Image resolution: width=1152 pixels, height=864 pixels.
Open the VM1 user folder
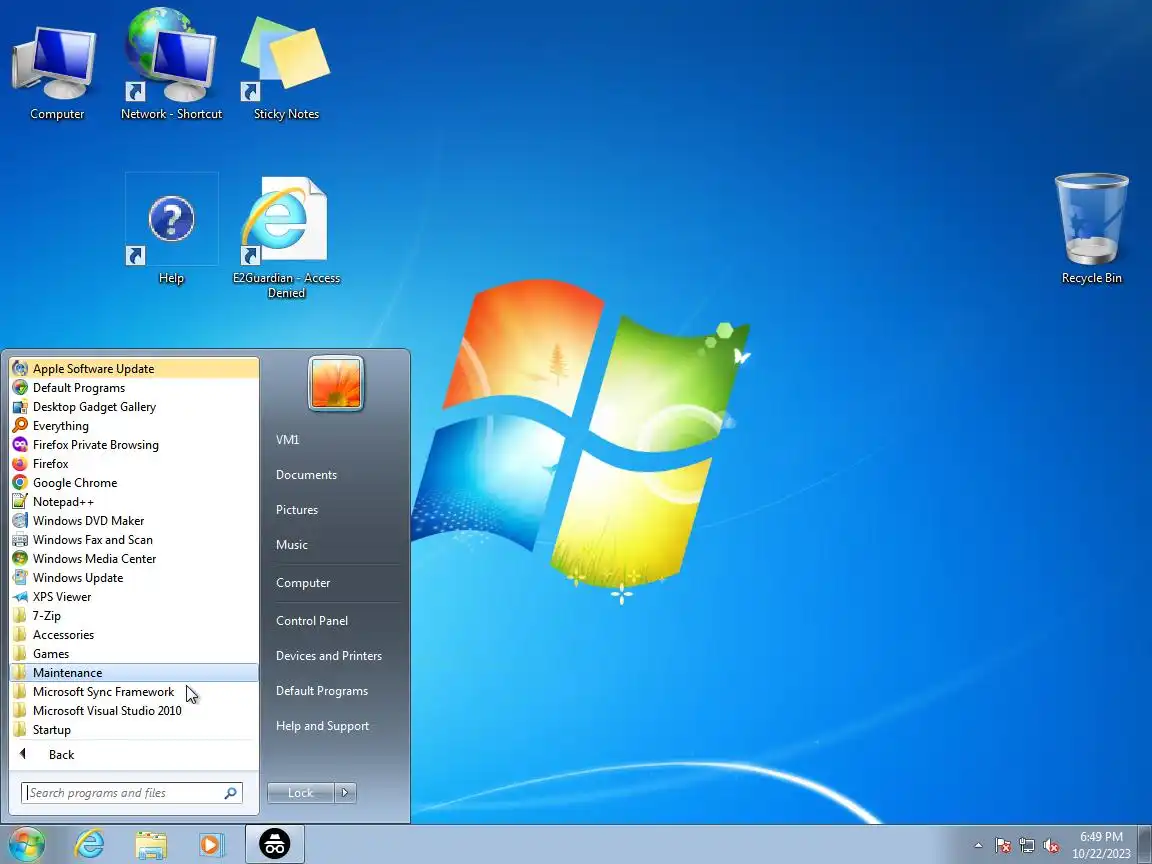tap(335, 439)
